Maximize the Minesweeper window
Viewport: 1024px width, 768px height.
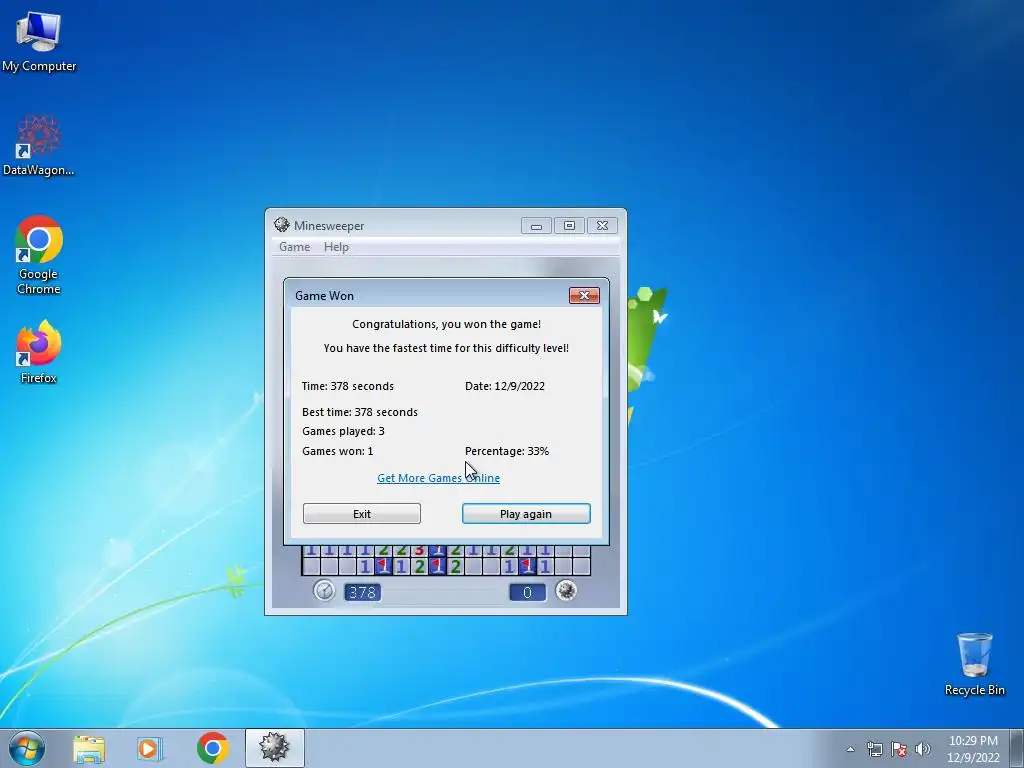[569, 226]
